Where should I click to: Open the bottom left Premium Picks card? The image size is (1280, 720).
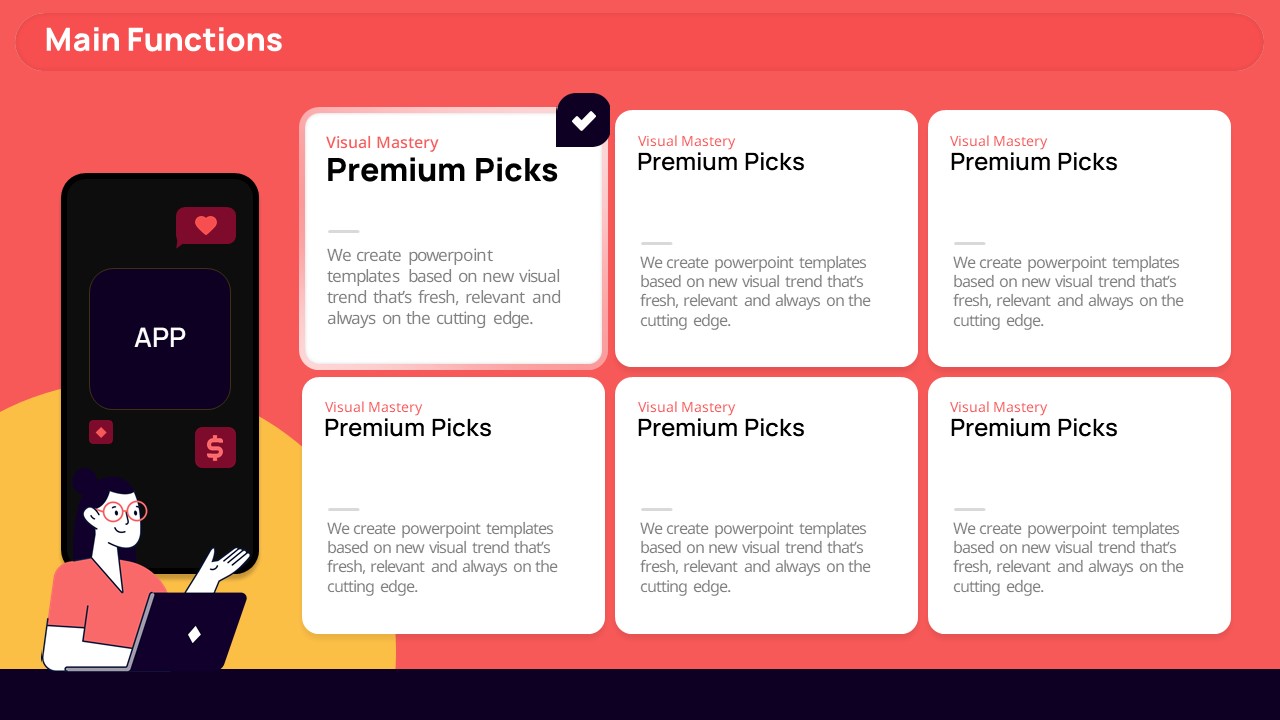pos(453,505)
